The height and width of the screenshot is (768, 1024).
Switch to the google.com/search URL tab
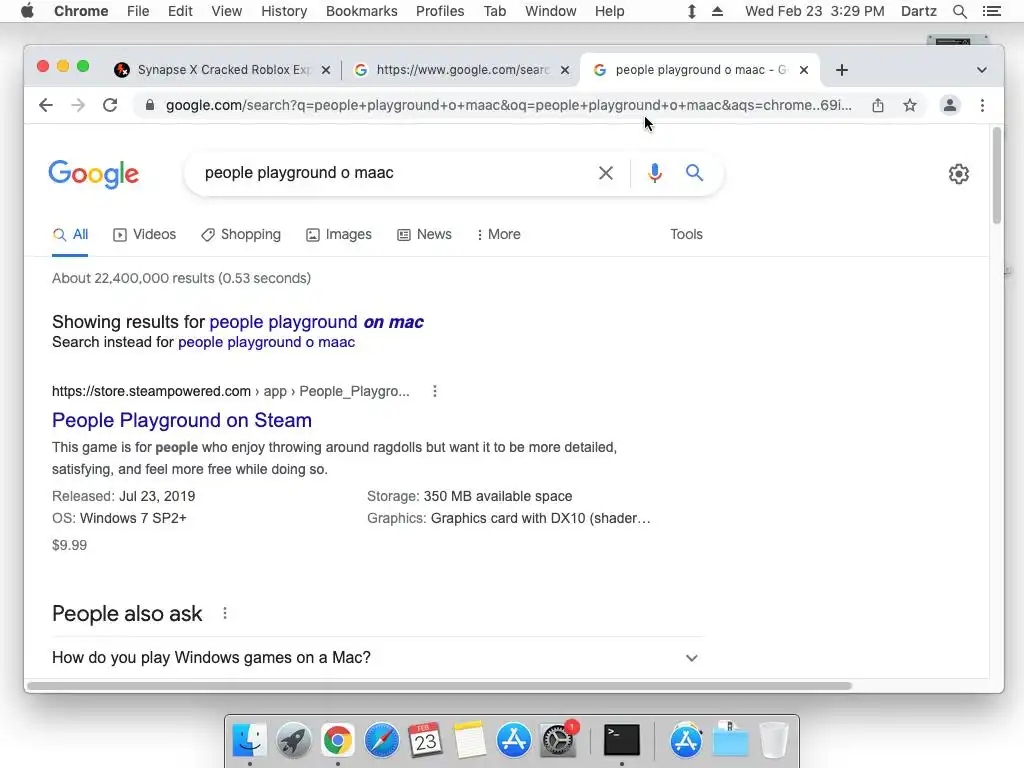click(461, 70)
